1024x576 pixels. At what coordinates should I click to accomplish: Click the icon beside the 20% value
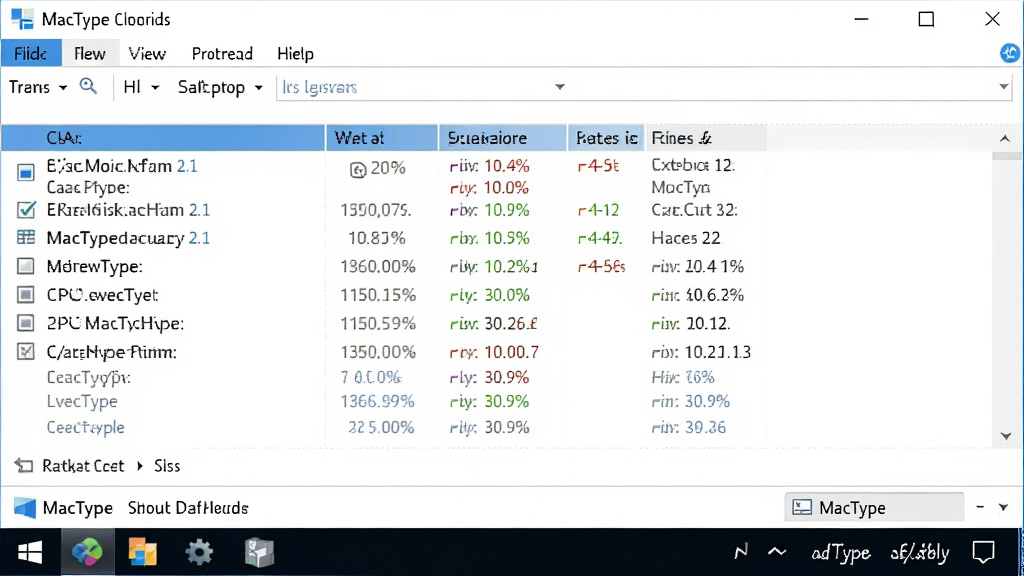click(358, 170)
